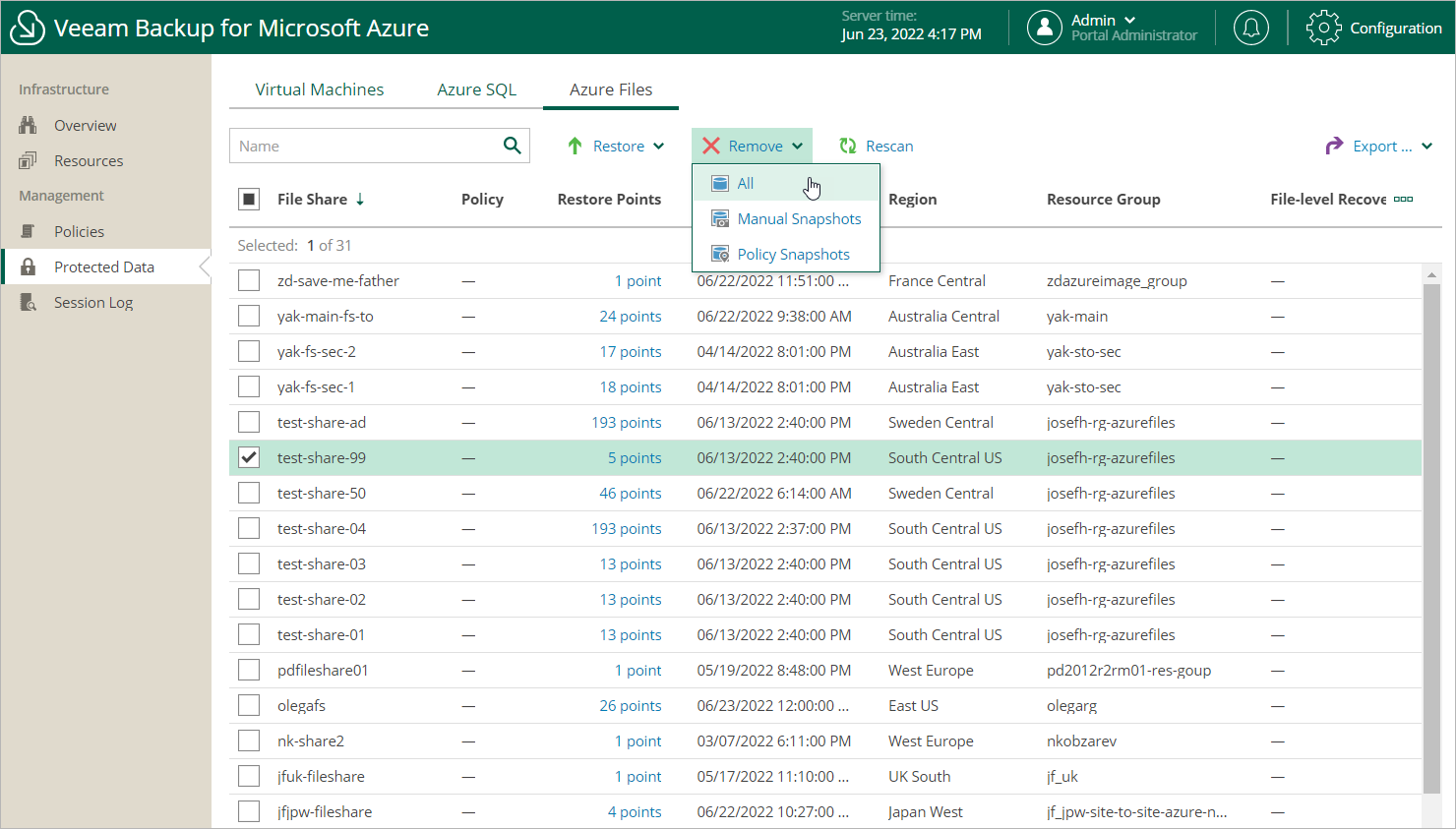Click the Resources sidebar icon
1456x829 pixels.
[x=29, y=160]
